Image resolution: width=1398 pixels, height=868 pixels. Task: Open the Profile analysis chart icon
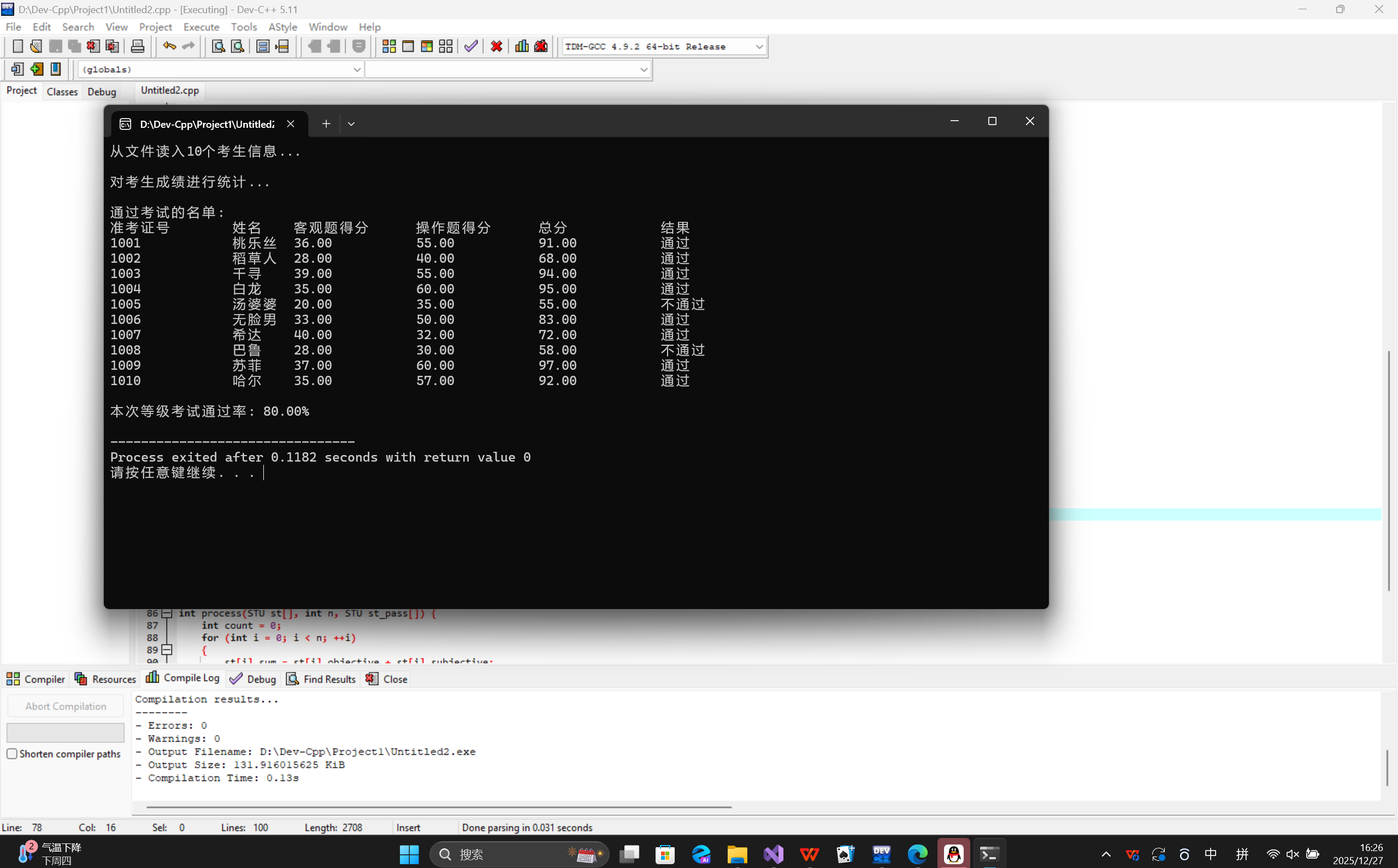click(x=521, y=46)
